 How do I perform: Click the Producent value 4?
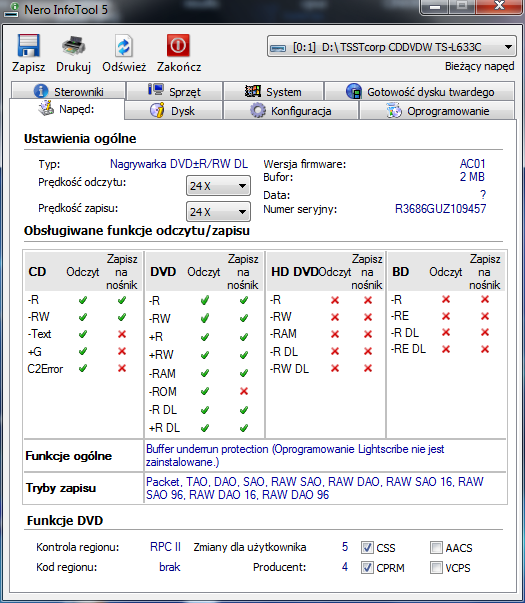tap(345, 567)
